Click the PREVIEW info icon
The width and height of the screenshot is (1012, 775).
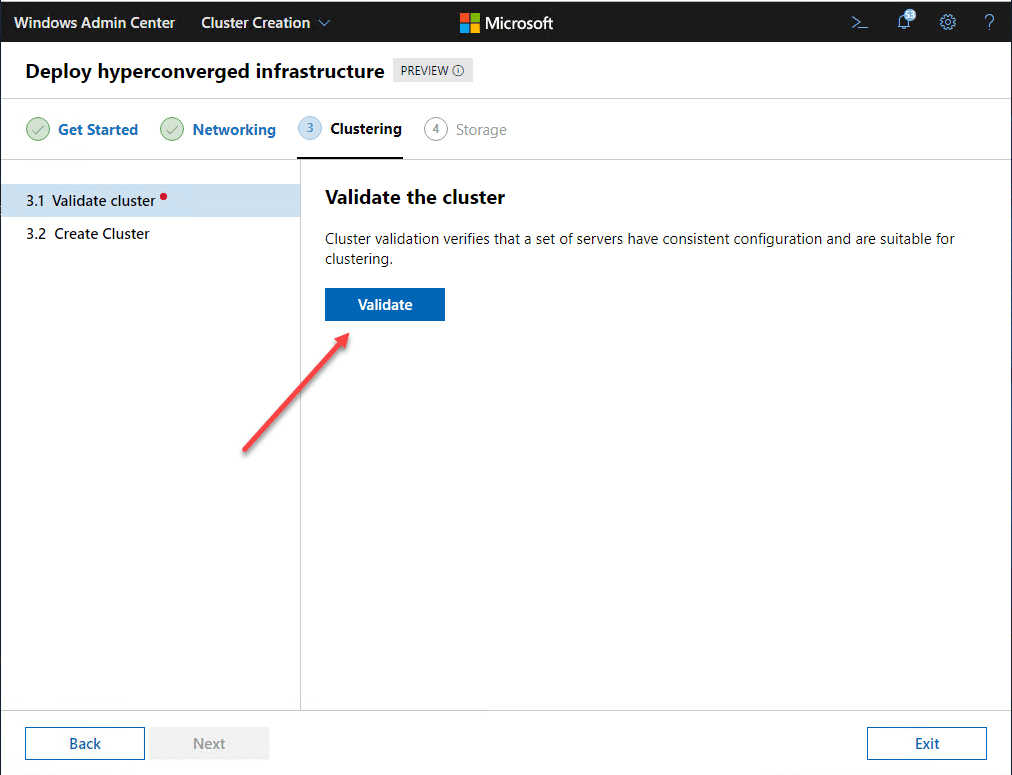click(459, 71)
